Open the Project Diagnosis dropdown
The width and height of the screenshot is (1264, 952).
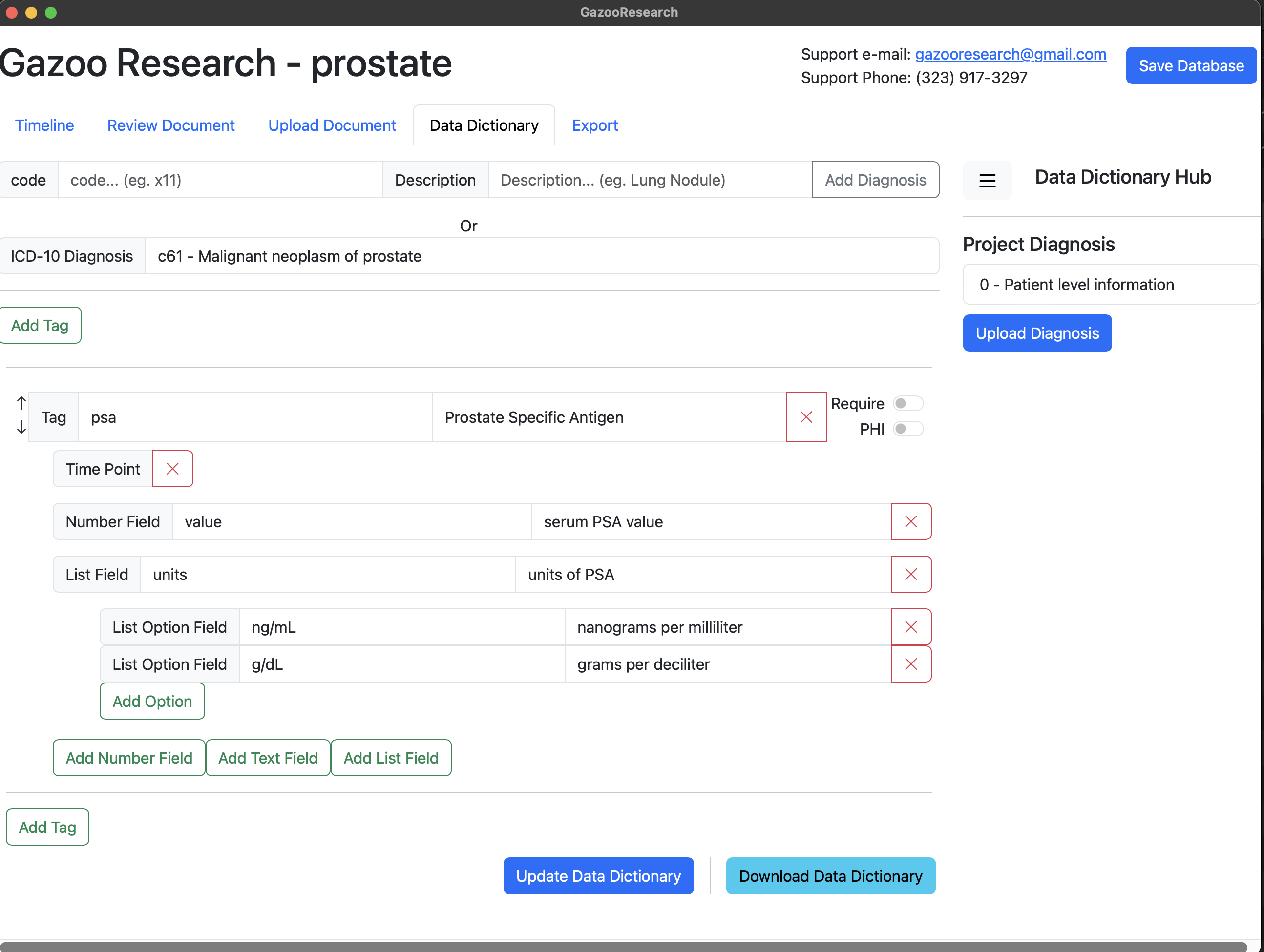[x=1111, y=285]
